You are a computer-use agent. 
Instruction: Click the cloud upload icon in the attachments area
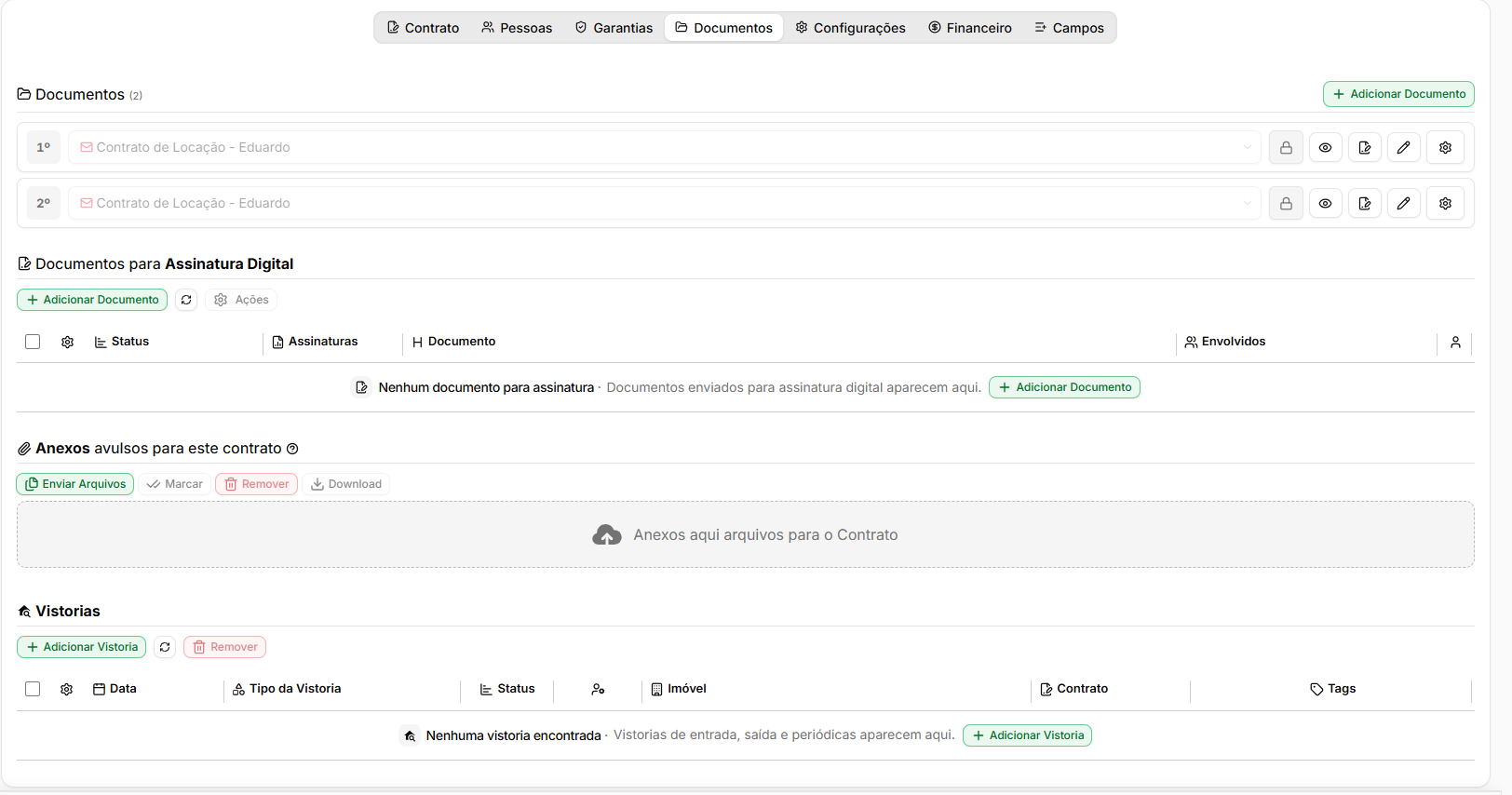(x=607, y=534)
